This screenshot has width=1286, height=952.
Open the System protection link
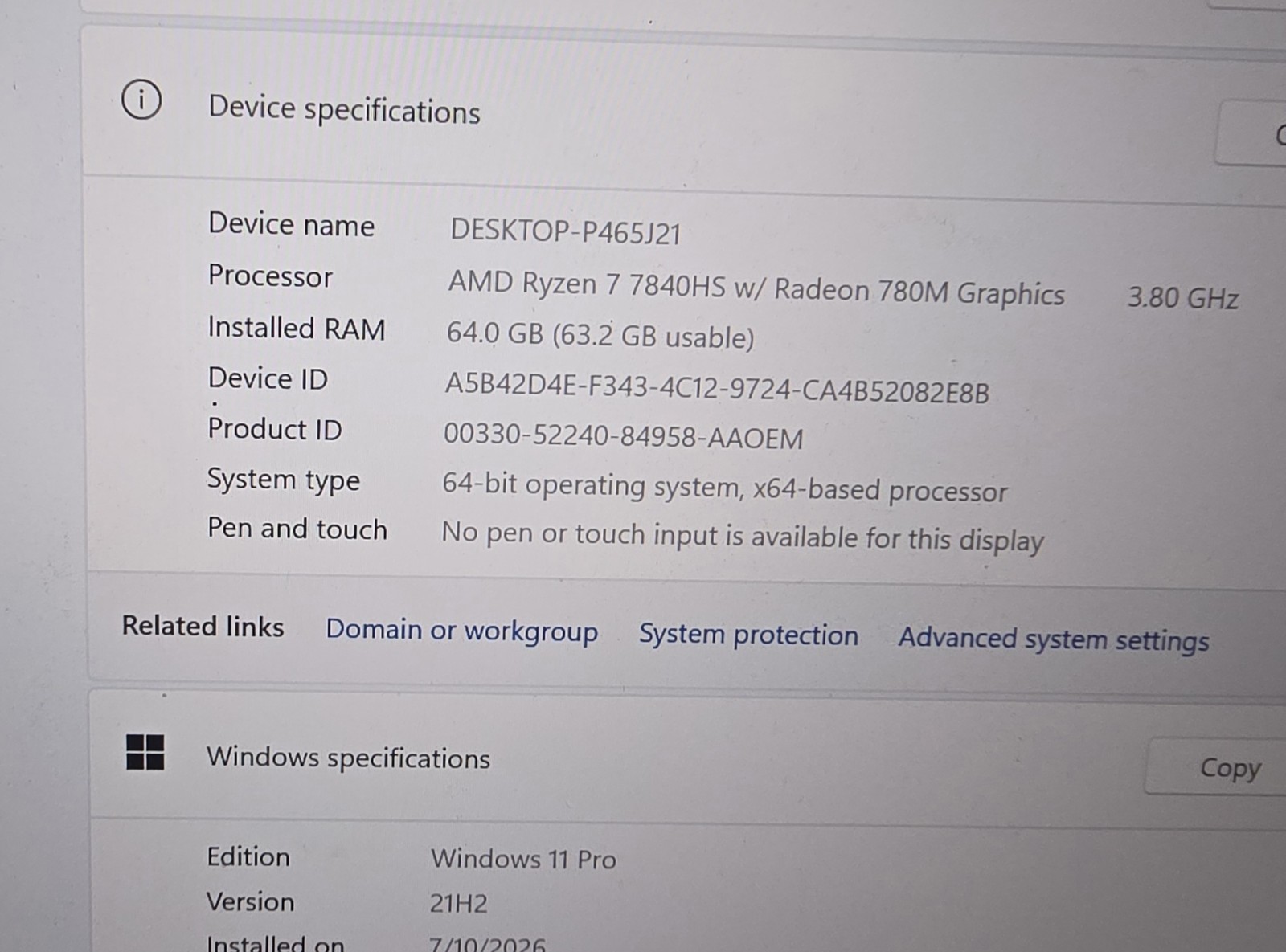748,635
